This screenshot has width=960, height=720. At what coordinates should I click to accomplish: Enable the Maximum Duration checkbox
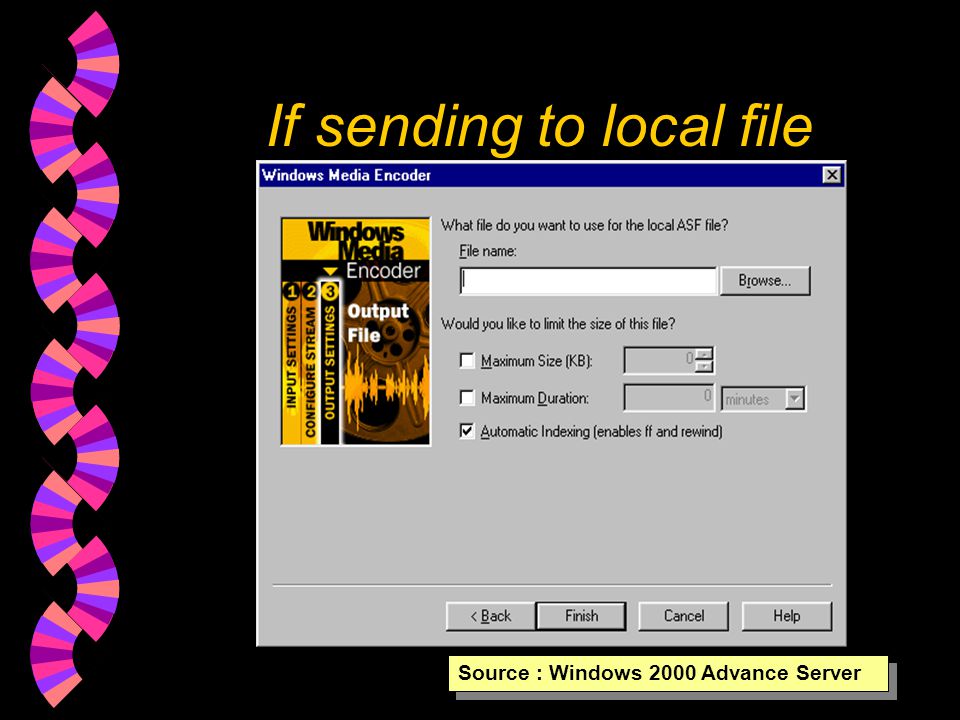(x=467, y=398)
